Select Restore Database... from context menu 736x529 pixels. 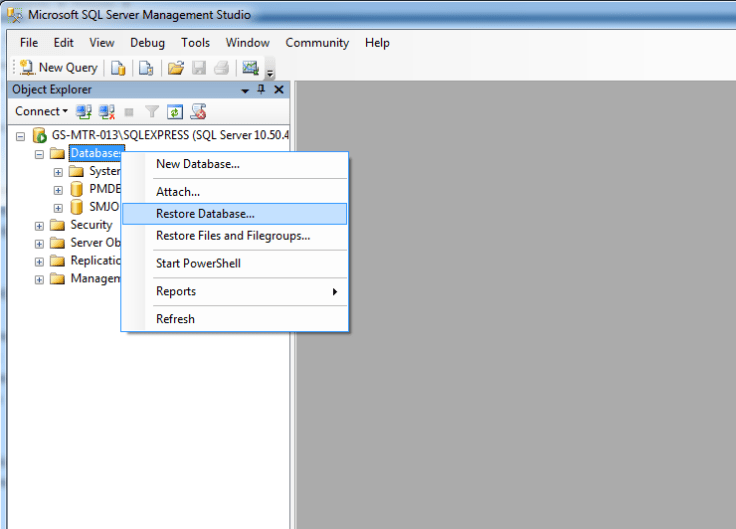pyautogui.click(x=205, y=214)
